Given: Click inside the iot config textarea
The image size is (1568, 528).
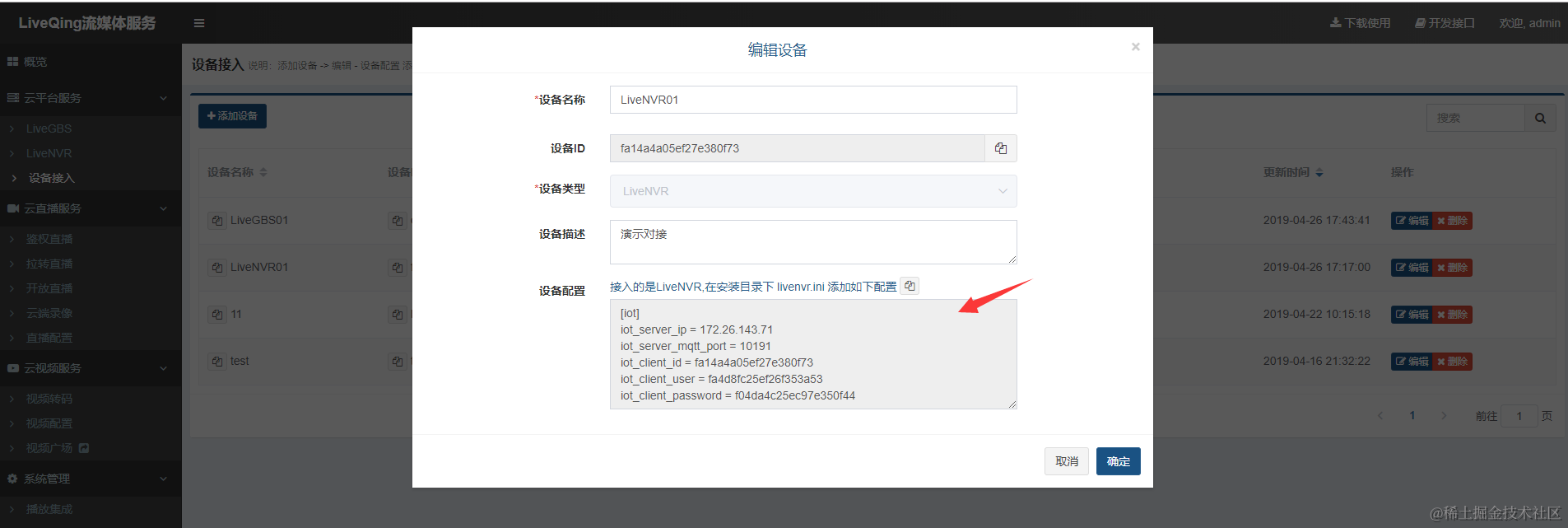Looking at the screenshot, I should tap(813, 354).
